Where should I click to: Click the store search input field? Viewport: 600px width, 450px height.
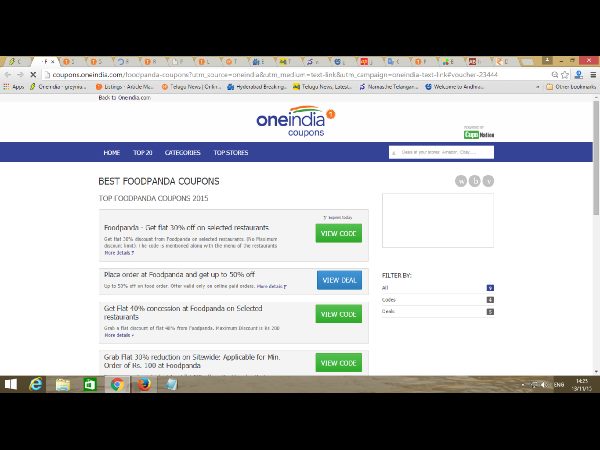pyautogui.click(x=440, y=152)
